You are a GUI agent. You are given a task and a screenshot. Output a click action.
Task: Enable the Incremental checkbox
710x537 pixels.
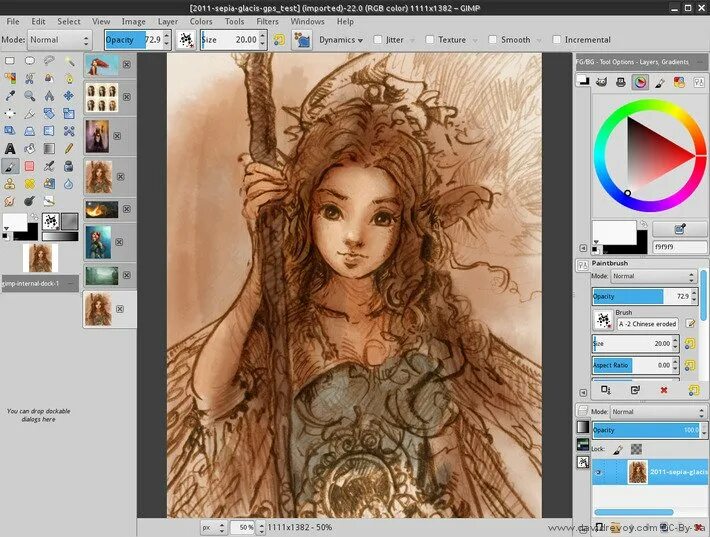click(x=556, y=40)
